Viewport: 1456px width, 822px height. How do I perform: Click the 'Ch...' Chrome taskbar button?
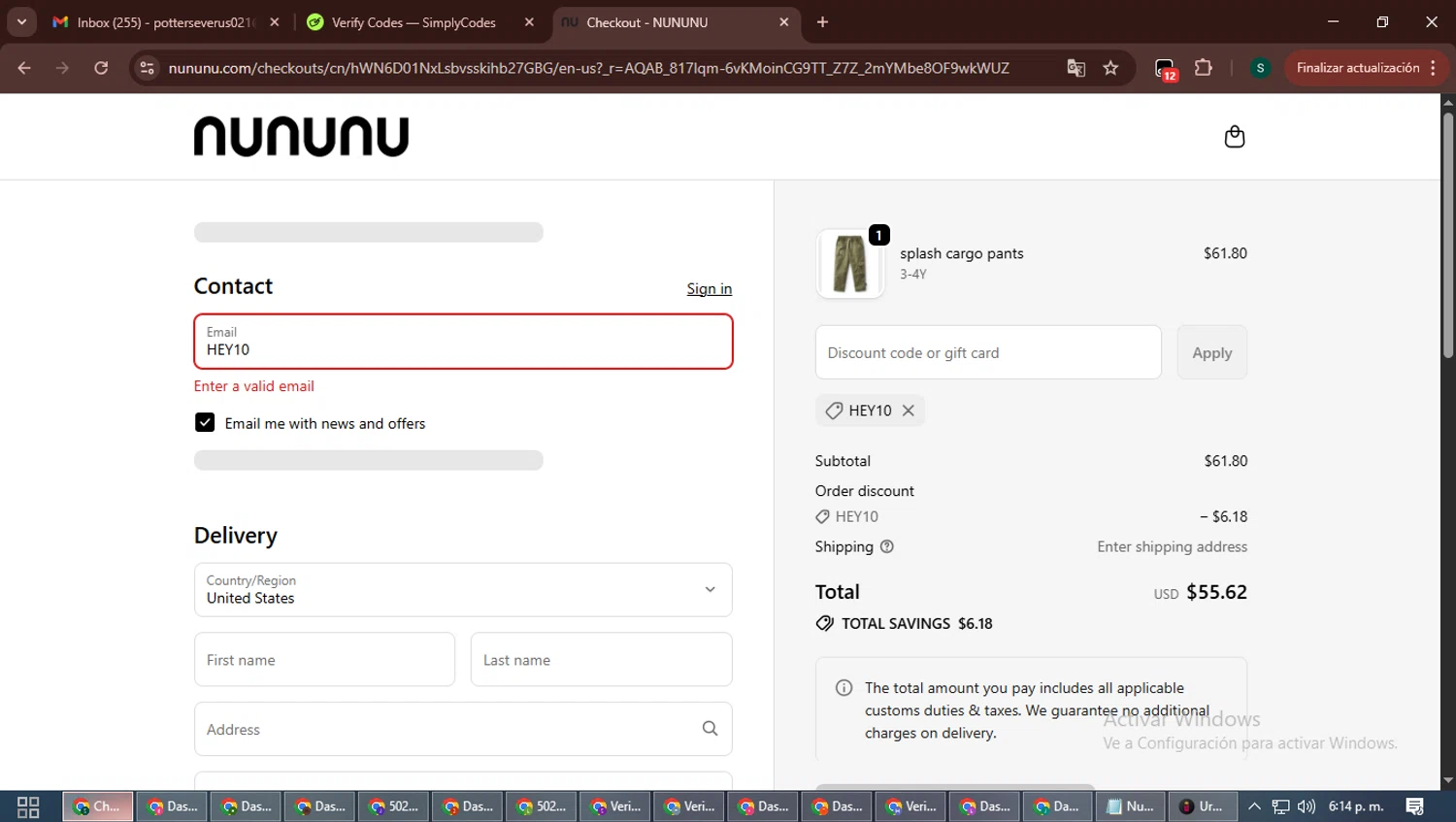tap(98, 806)
